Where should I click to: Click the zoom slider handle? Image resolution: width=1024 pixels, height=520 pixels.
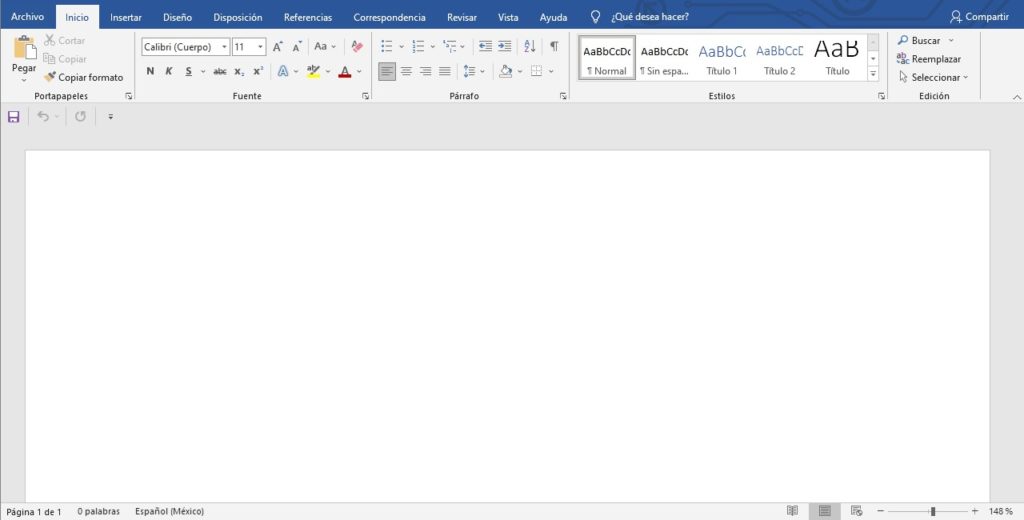pos(932,511)
